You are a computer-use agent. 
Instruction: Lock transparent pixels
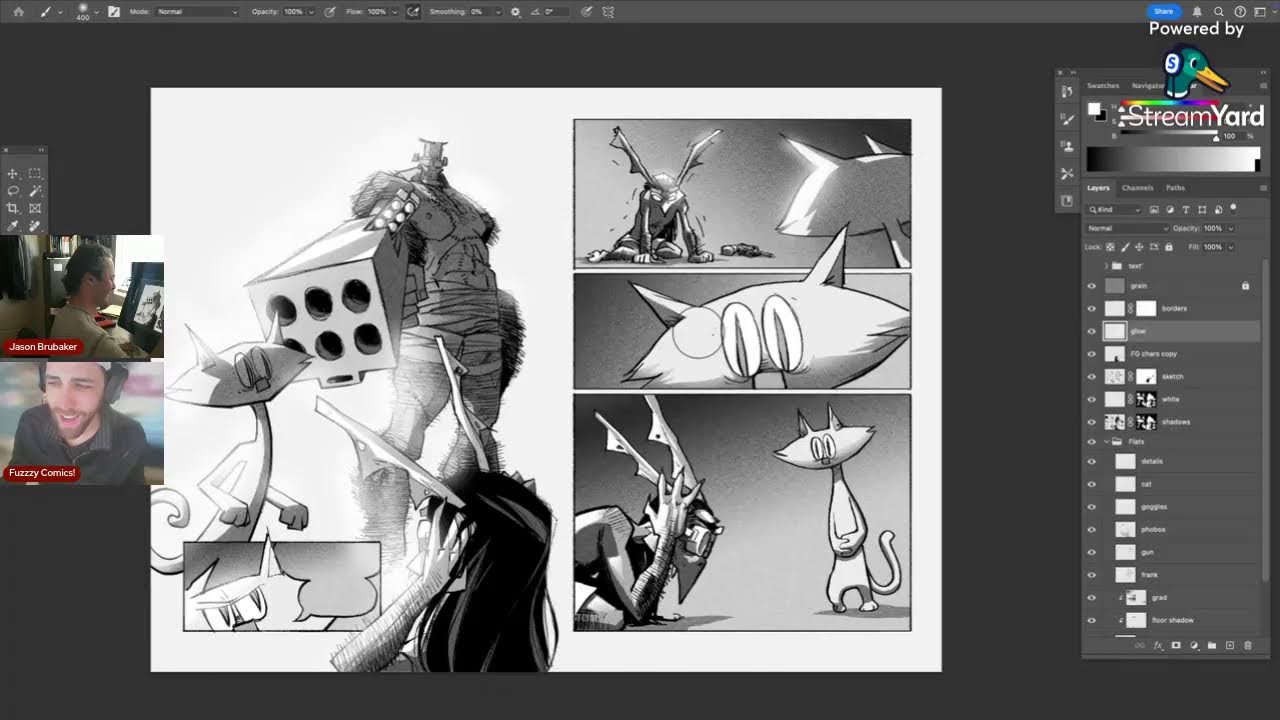(x=1112, y=247)
